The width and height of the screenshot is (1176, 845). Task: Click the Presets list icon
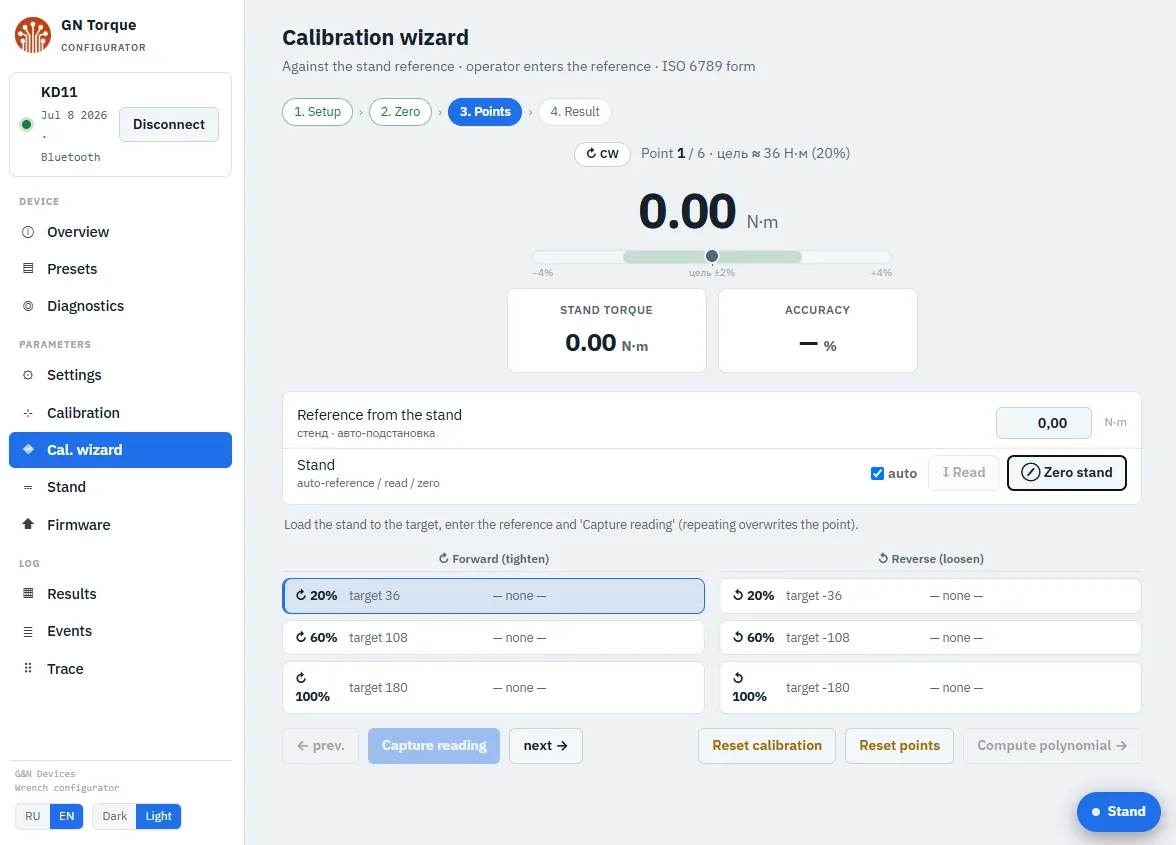(28, 268)
